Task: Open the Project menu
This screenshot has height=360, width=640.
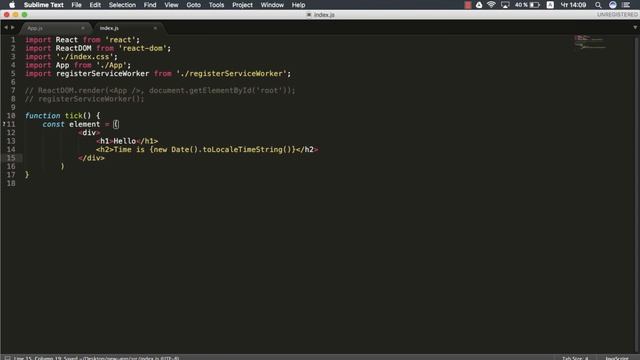Action: (x=242, y=5)
